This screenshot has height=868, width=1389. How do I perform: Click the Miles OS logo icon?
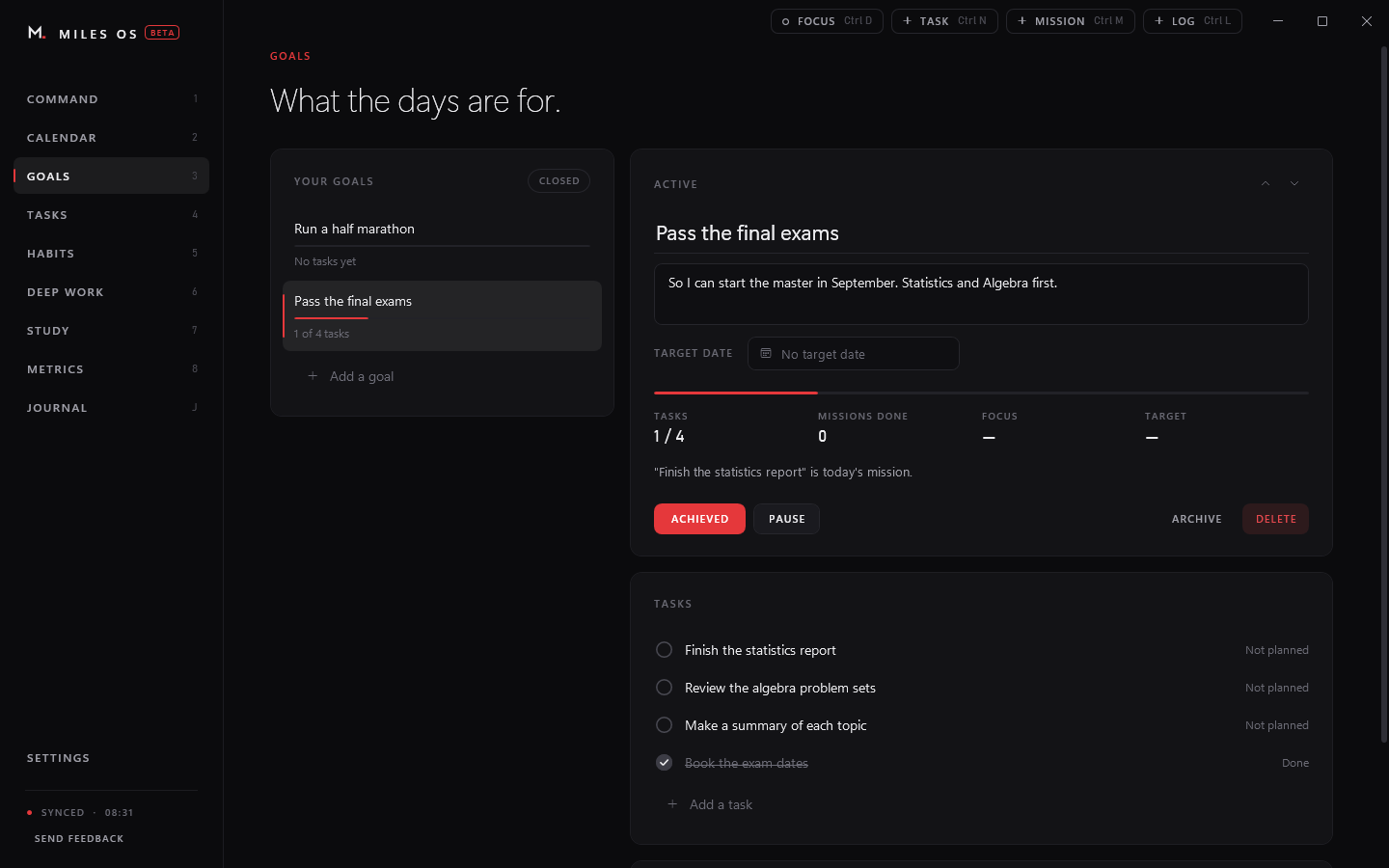(37, 33)
